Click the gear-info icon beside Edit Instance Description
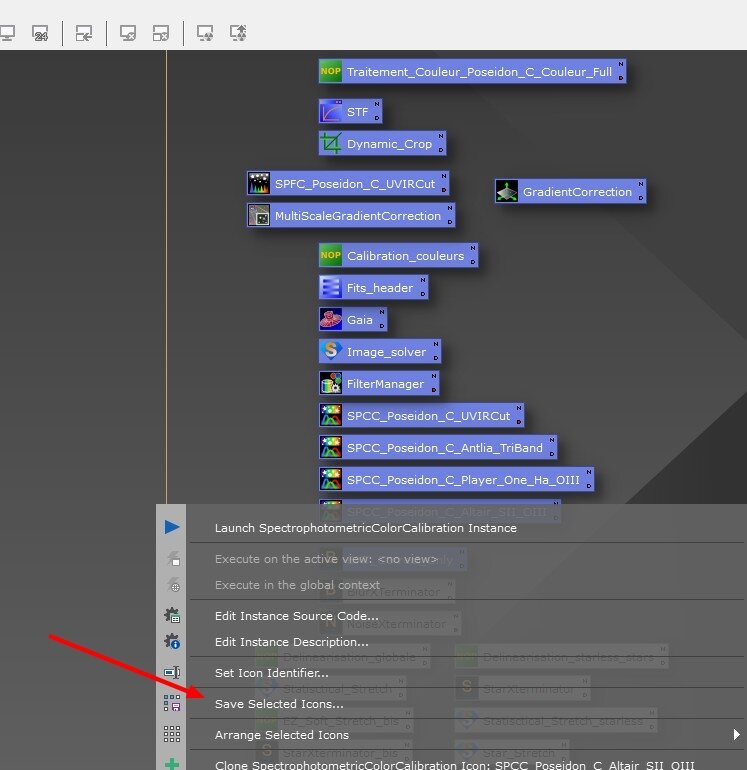747x770 pixels. pos(172,641)
